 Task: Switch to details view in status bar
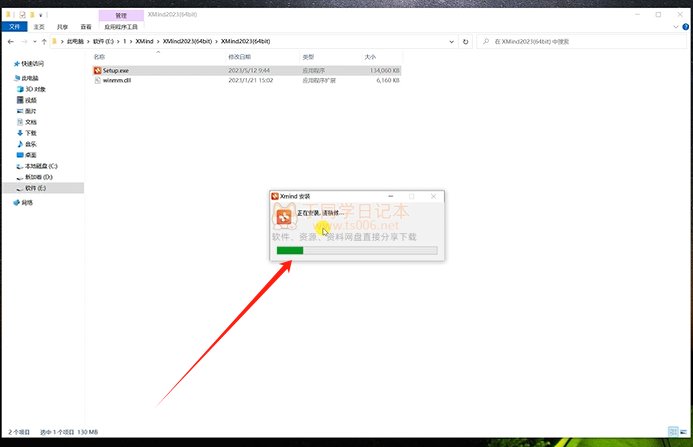click(x=673, y=432)
